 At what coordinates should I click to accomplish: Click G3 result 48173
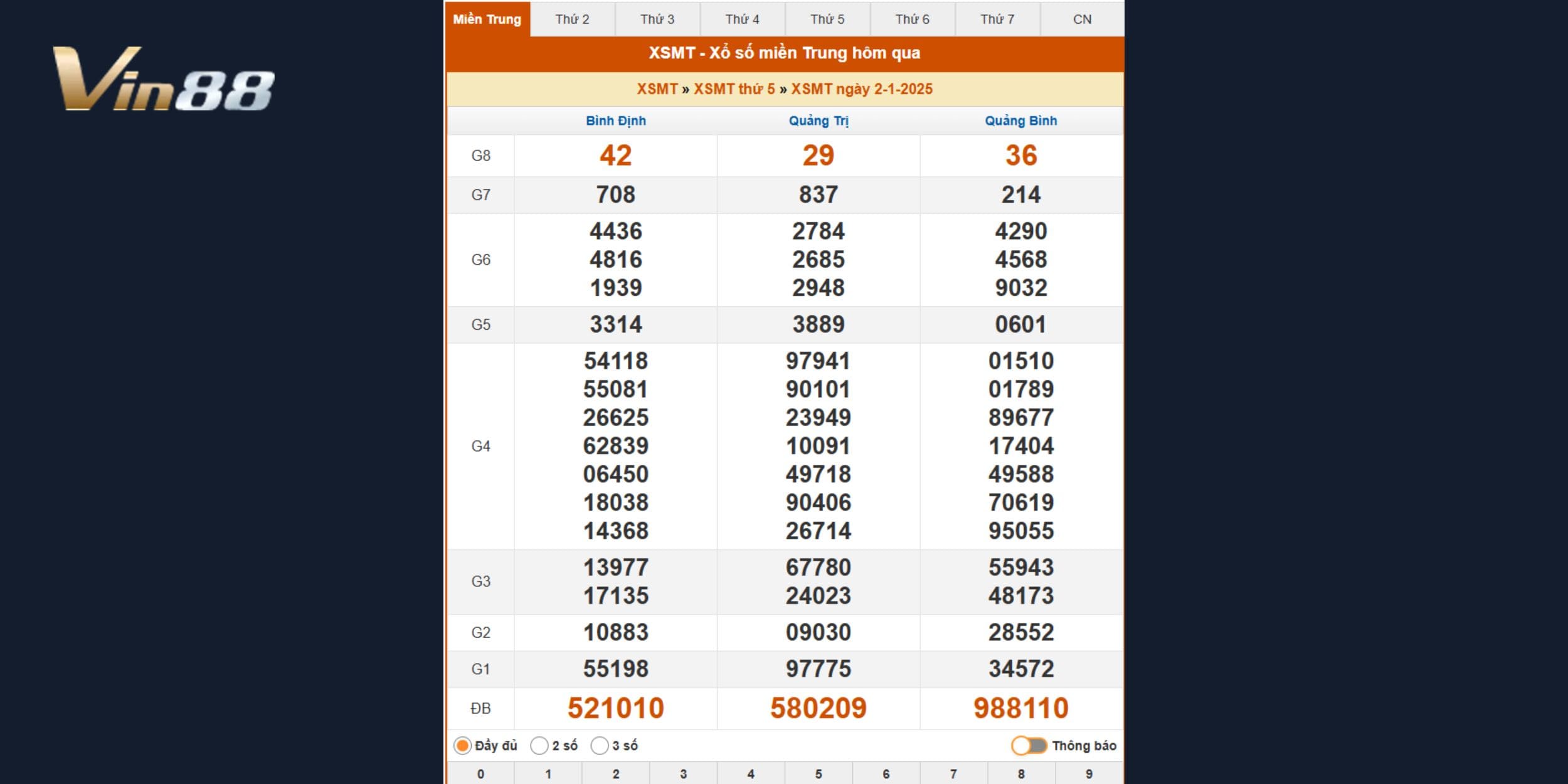pos(1021,596)
